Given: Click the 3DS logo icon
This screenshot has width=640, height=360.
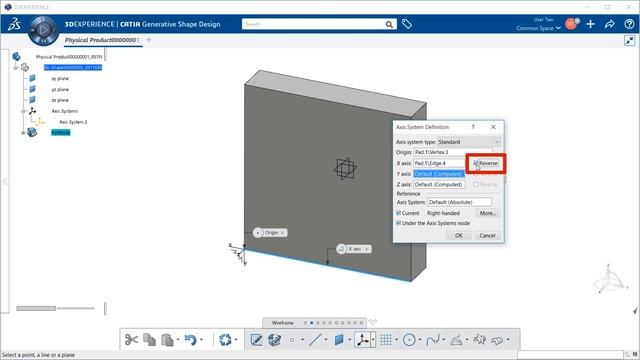Looking at the screenshot, I should tap(14, 24).
